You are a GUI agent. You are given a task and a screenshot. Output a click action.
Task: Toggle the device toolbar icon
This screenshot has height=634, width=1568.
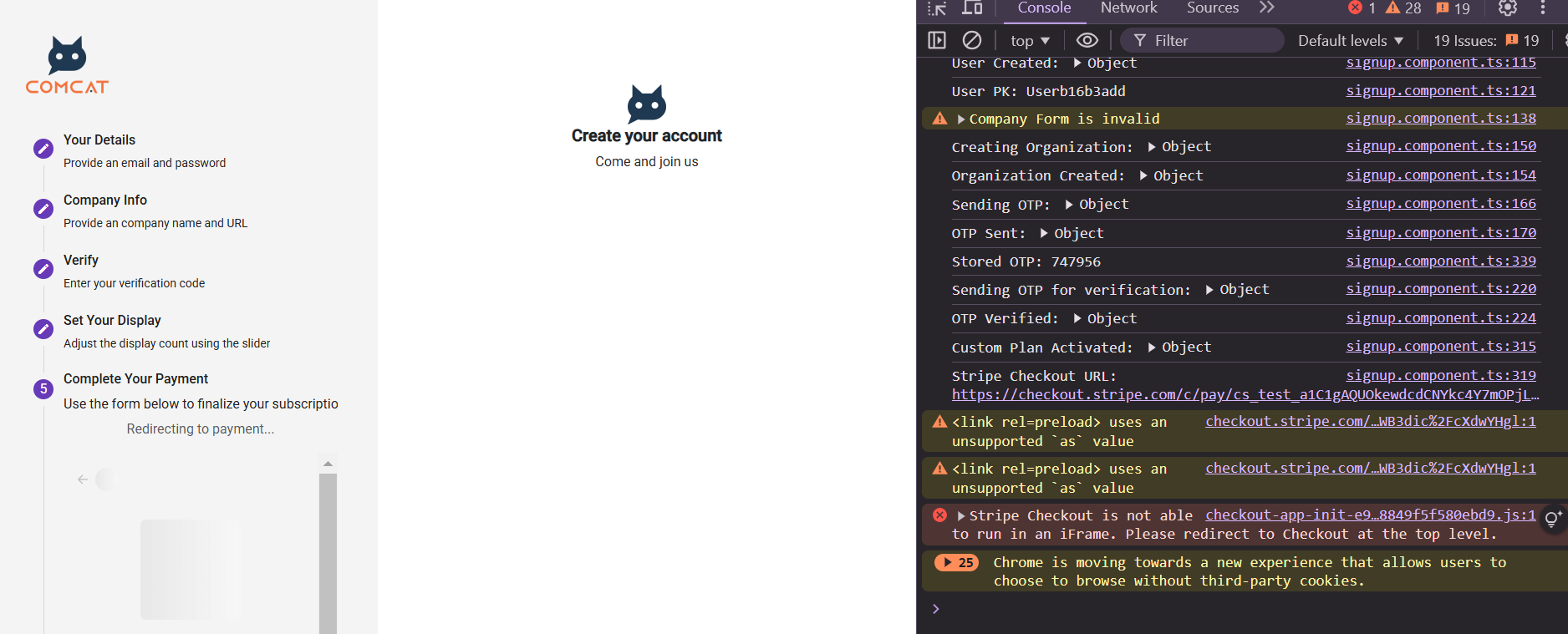(972, 8)
